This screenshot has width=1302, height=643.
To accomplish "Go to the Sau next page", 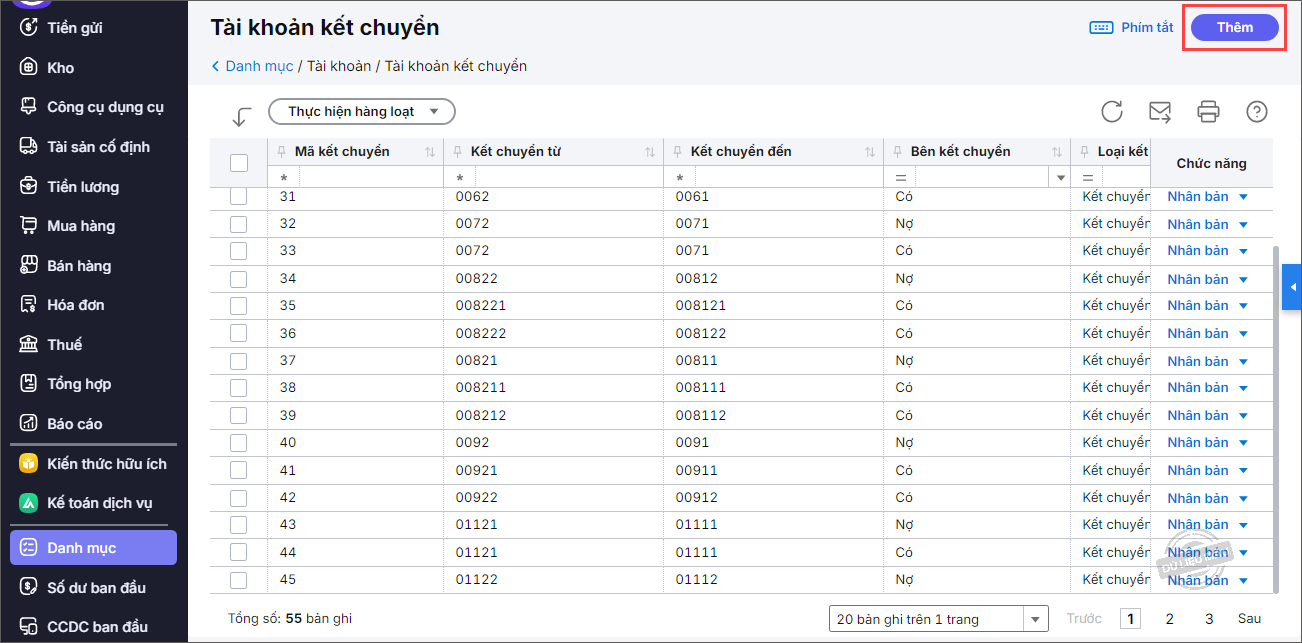I will [1250, 619].
